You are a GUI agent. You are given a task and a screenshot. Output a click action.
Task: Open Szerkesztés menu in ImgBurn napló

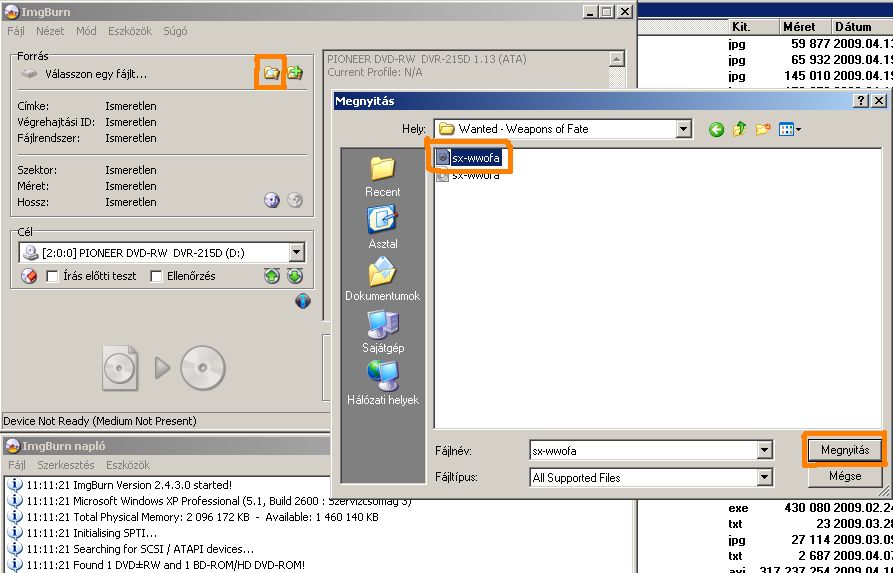coord(66,465)
